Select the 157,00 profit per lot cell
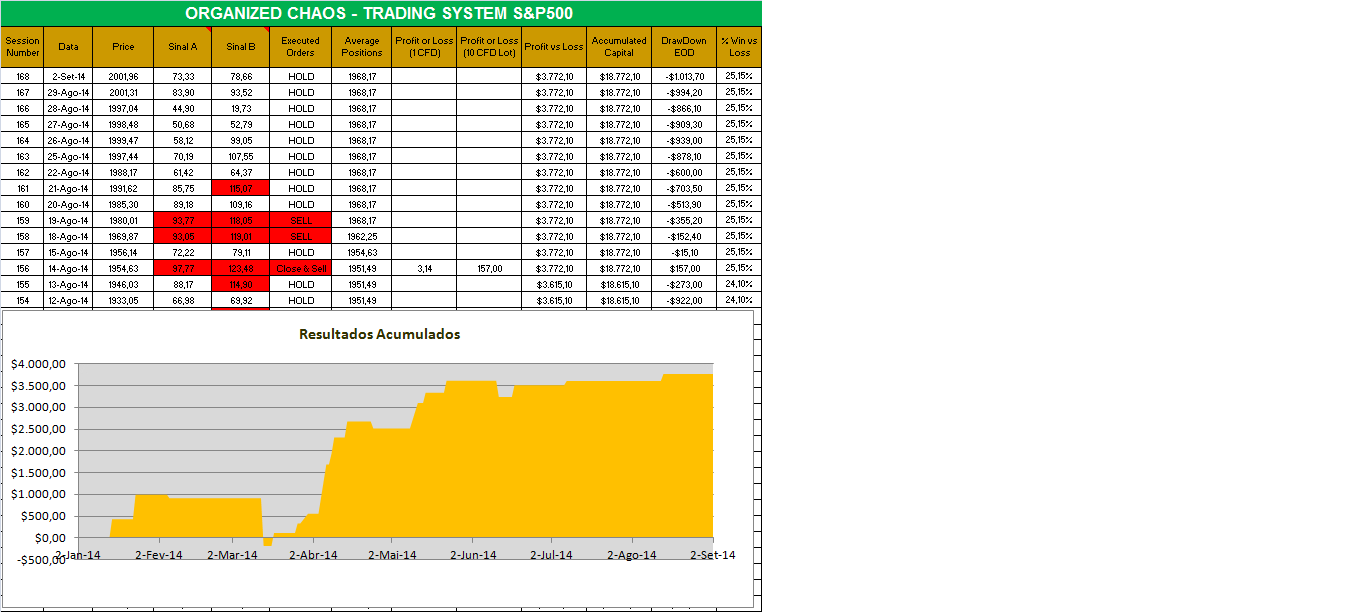The height and width of the screenshot is (612, 1360). 490,268
